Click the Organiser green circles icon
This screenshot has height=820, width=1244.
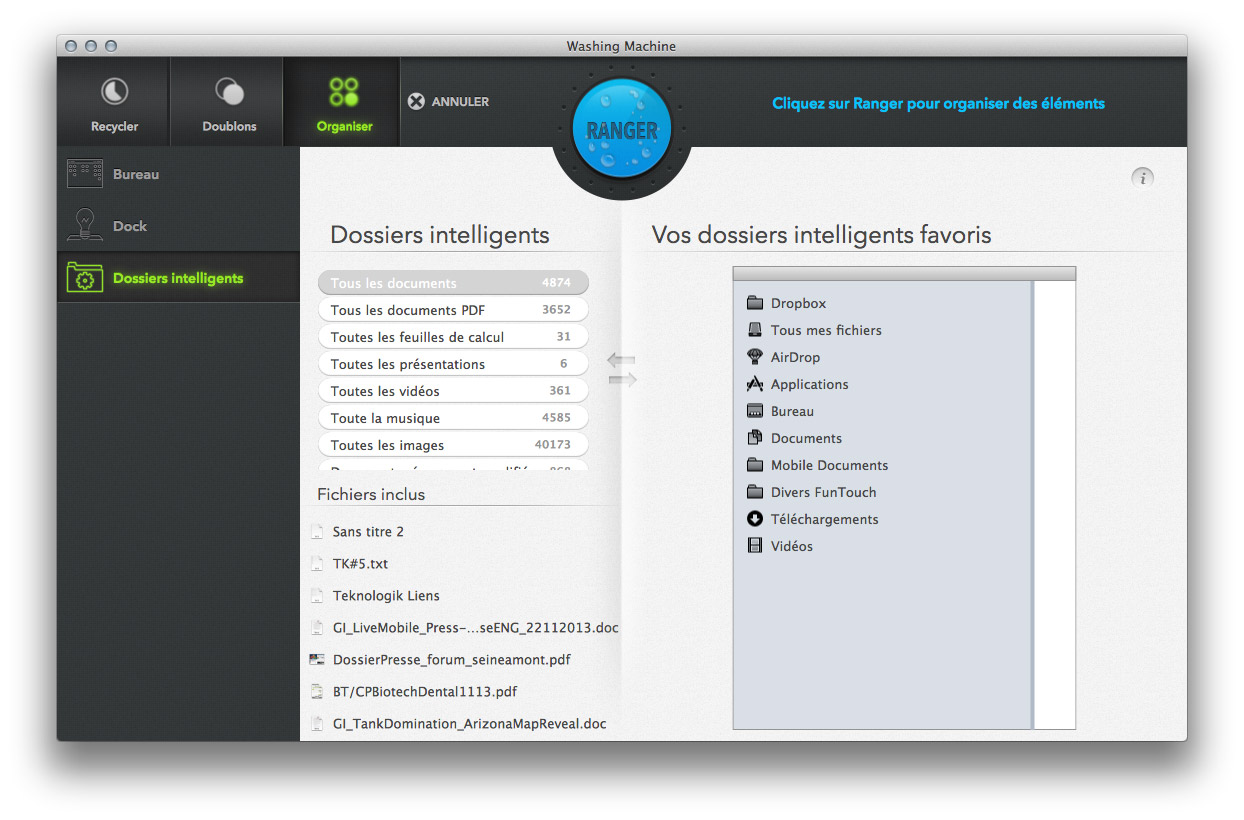(x=343, y=92)
